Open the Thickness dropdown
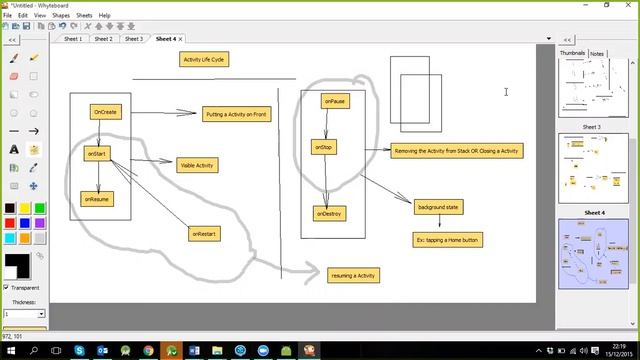The image size is (640, 360). (41, 314)
